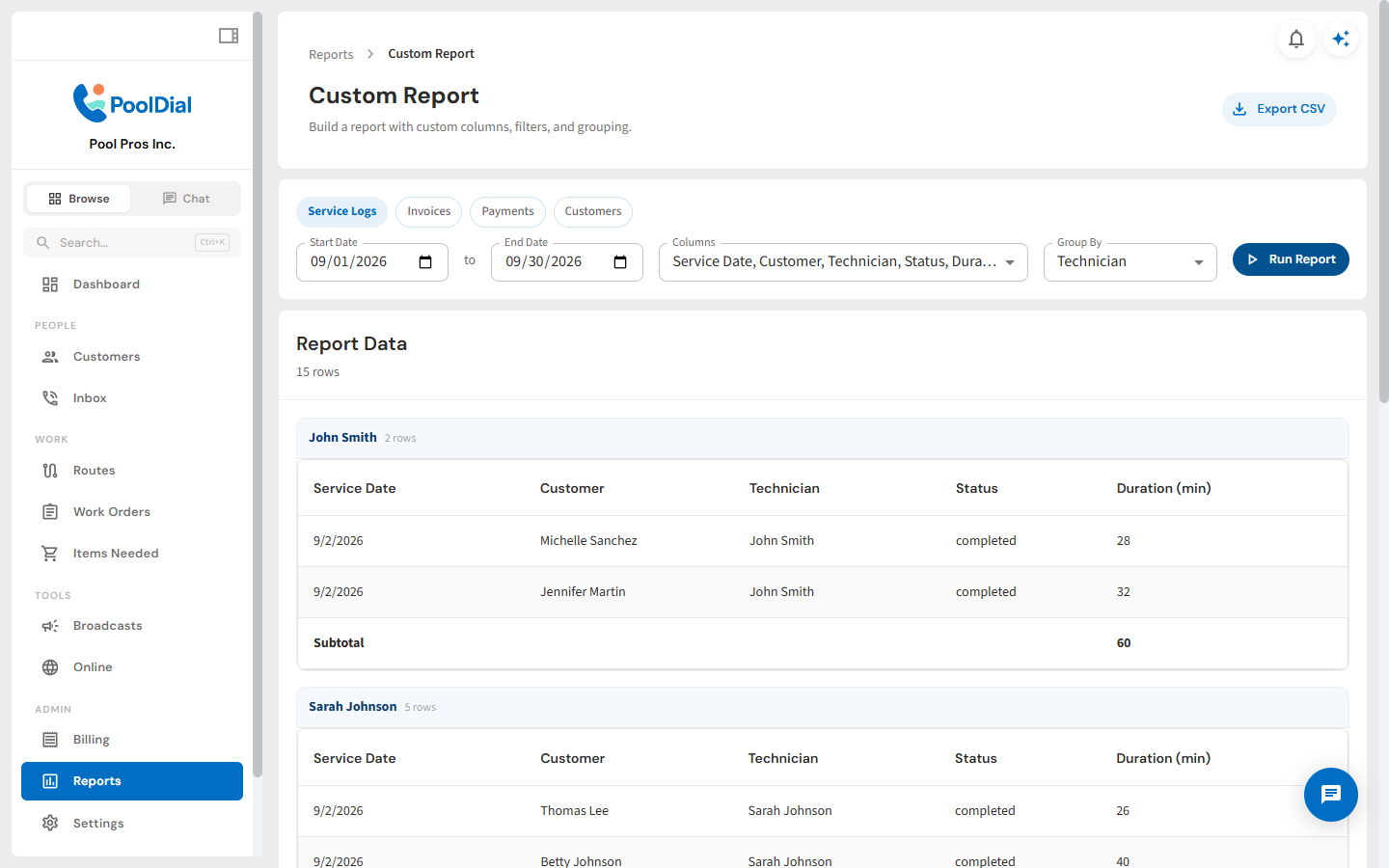Click the Routes icon
This screenshot has height=868, width=1389.
[x=50, y=471]
